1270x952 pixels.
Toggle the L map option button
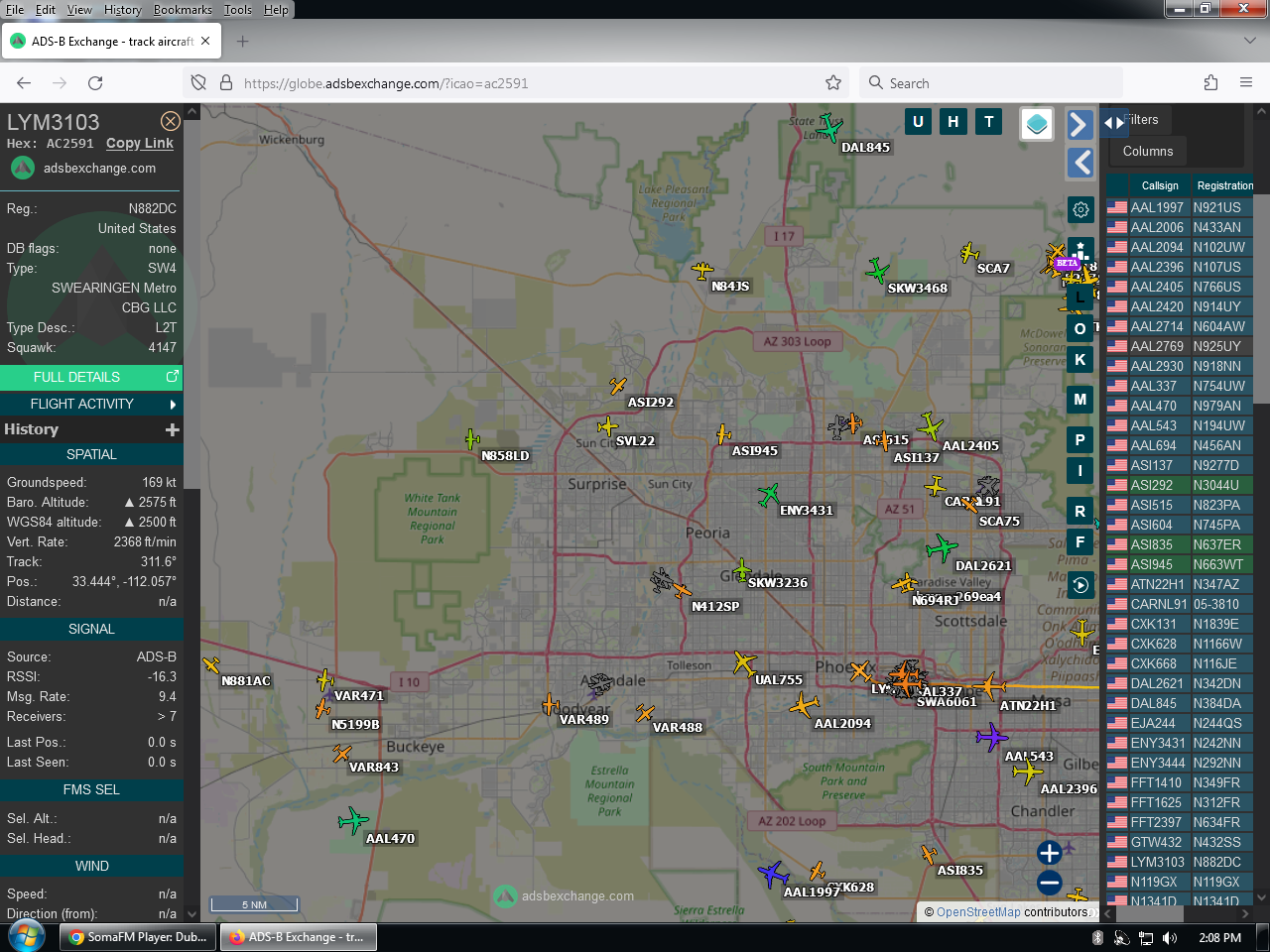click(x=1080, y=297)
